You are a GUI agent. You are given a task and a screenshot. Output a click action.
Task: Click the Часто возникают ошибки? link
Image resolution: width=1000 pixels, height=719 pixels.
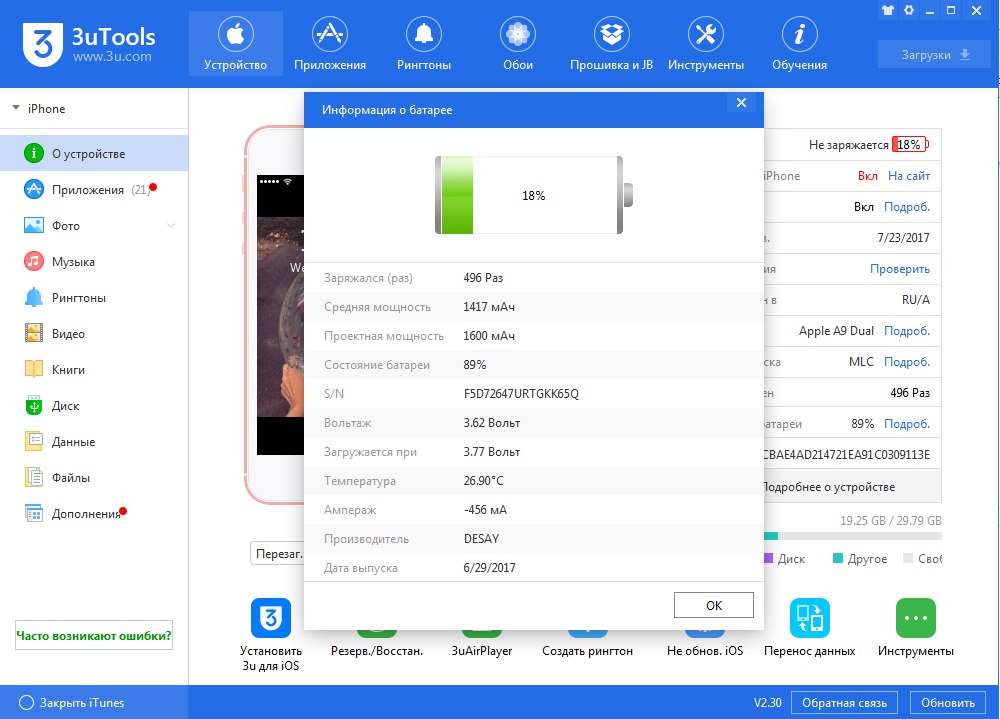click(x=94, y=635)
